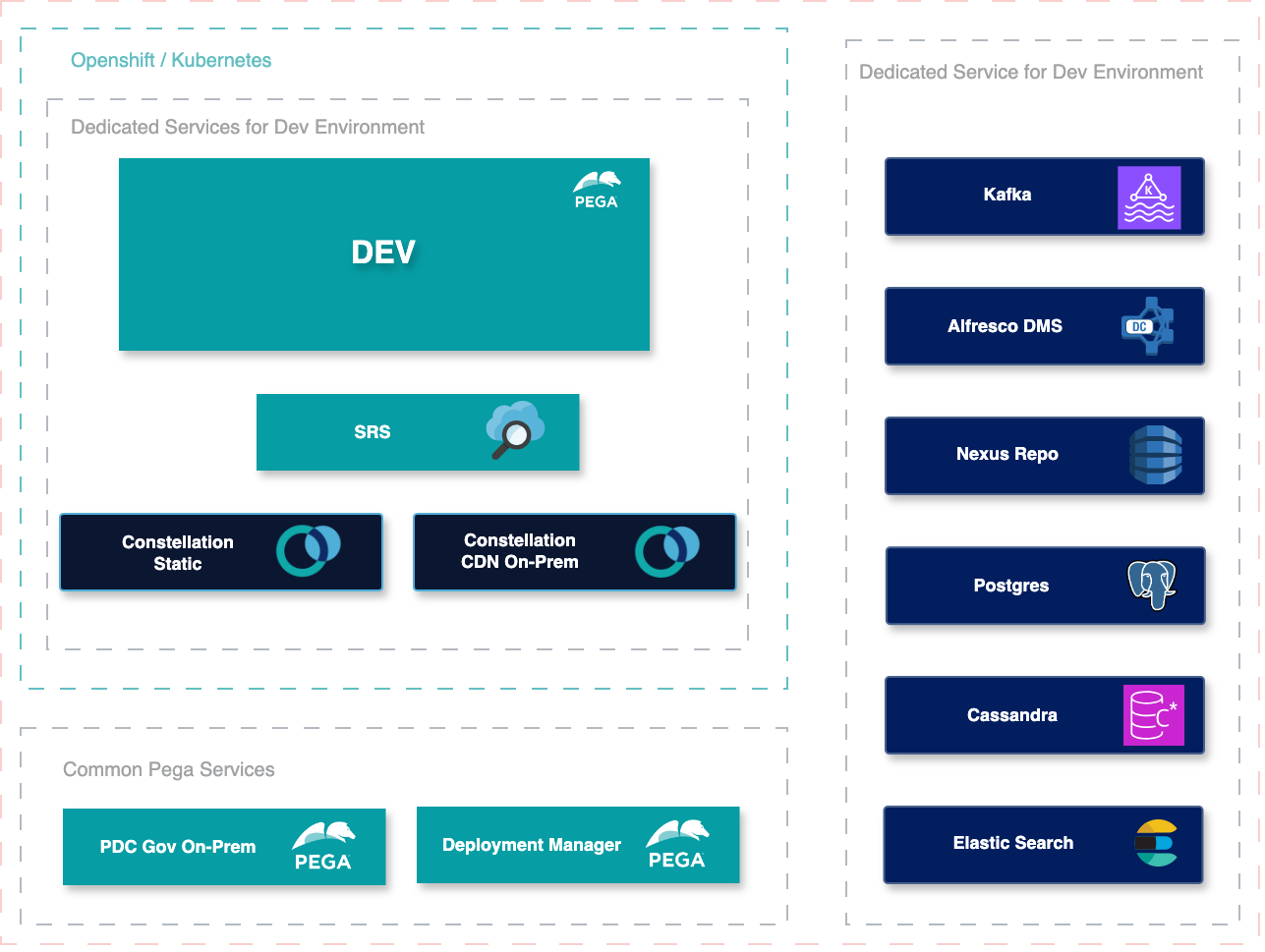Viewport: 1265px width, 952px height.
Task: Click the magenta Cassandra database icon
Action: tap(1154, 715)
